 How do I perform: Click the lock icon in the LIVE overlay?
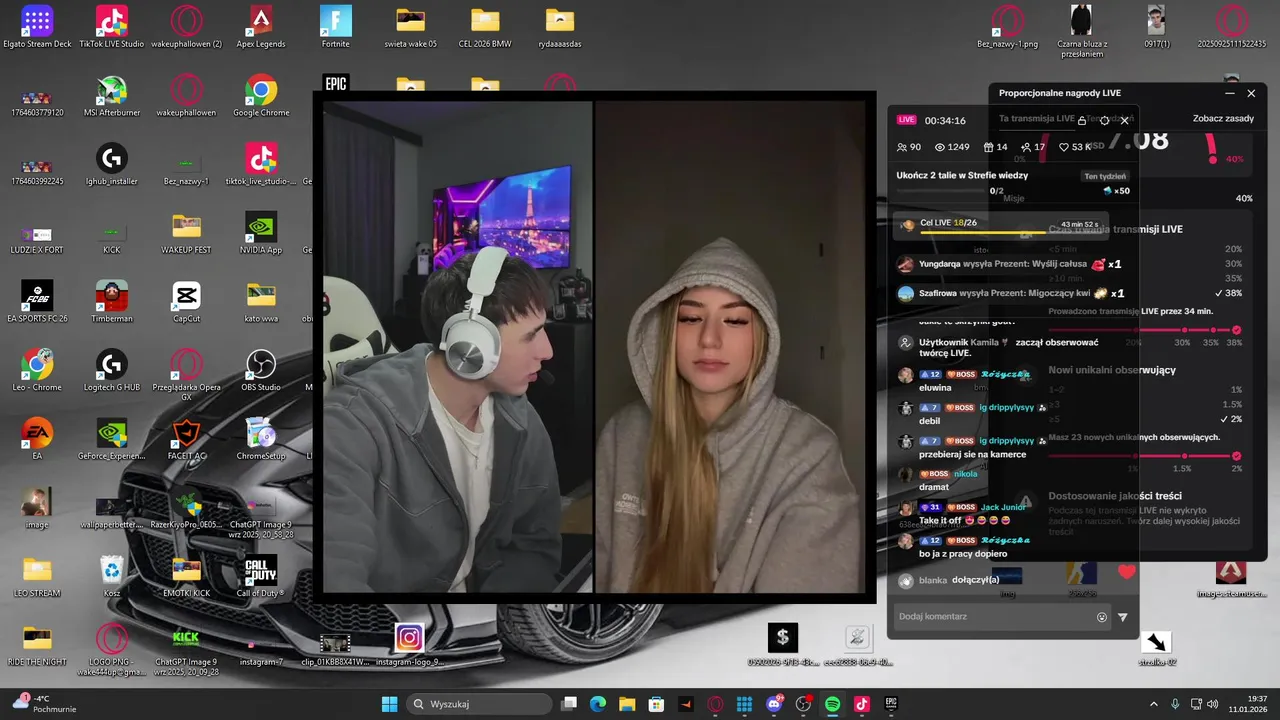pos(1081,120)
